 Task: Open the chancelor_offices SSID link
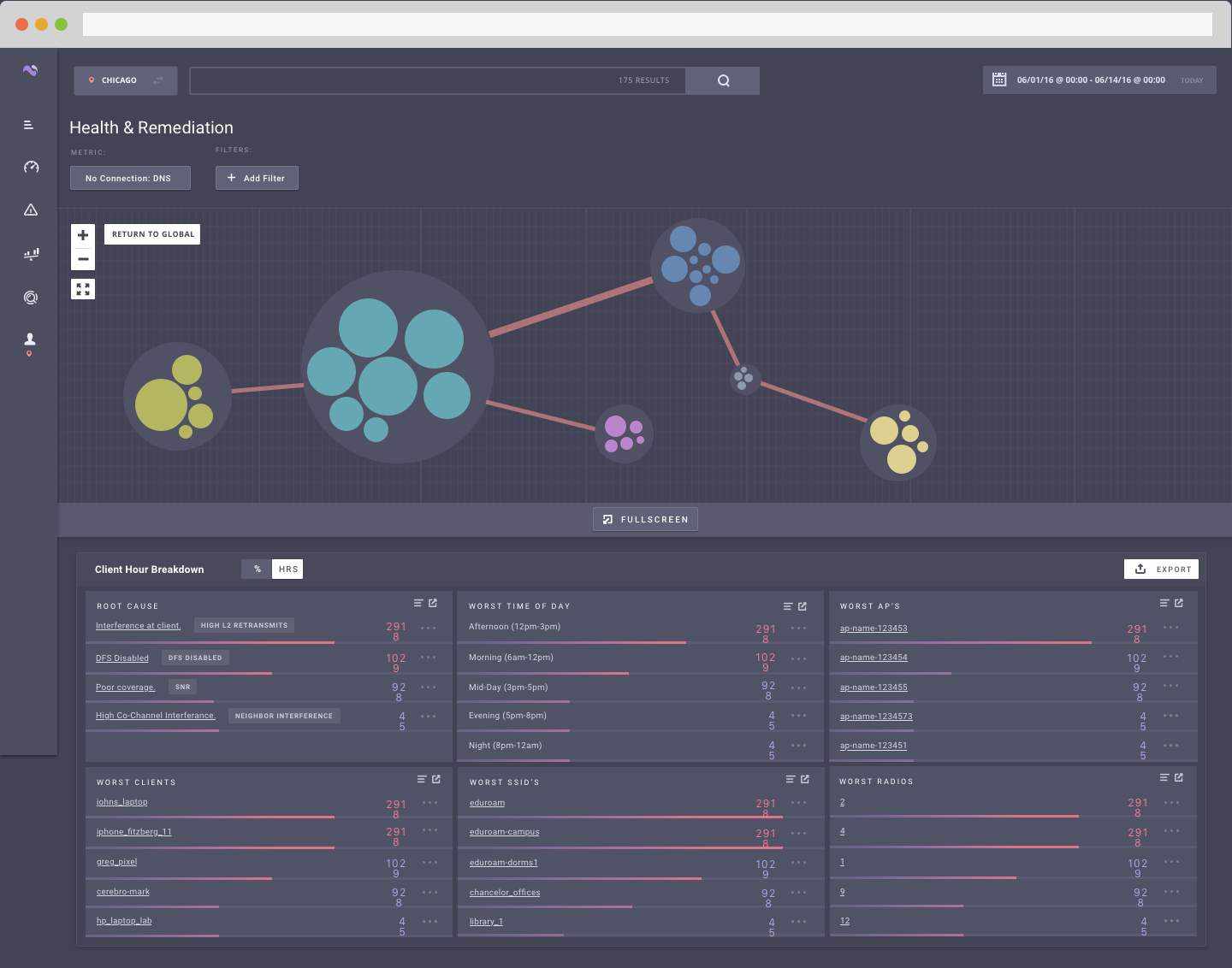click(x=505, y=893)
